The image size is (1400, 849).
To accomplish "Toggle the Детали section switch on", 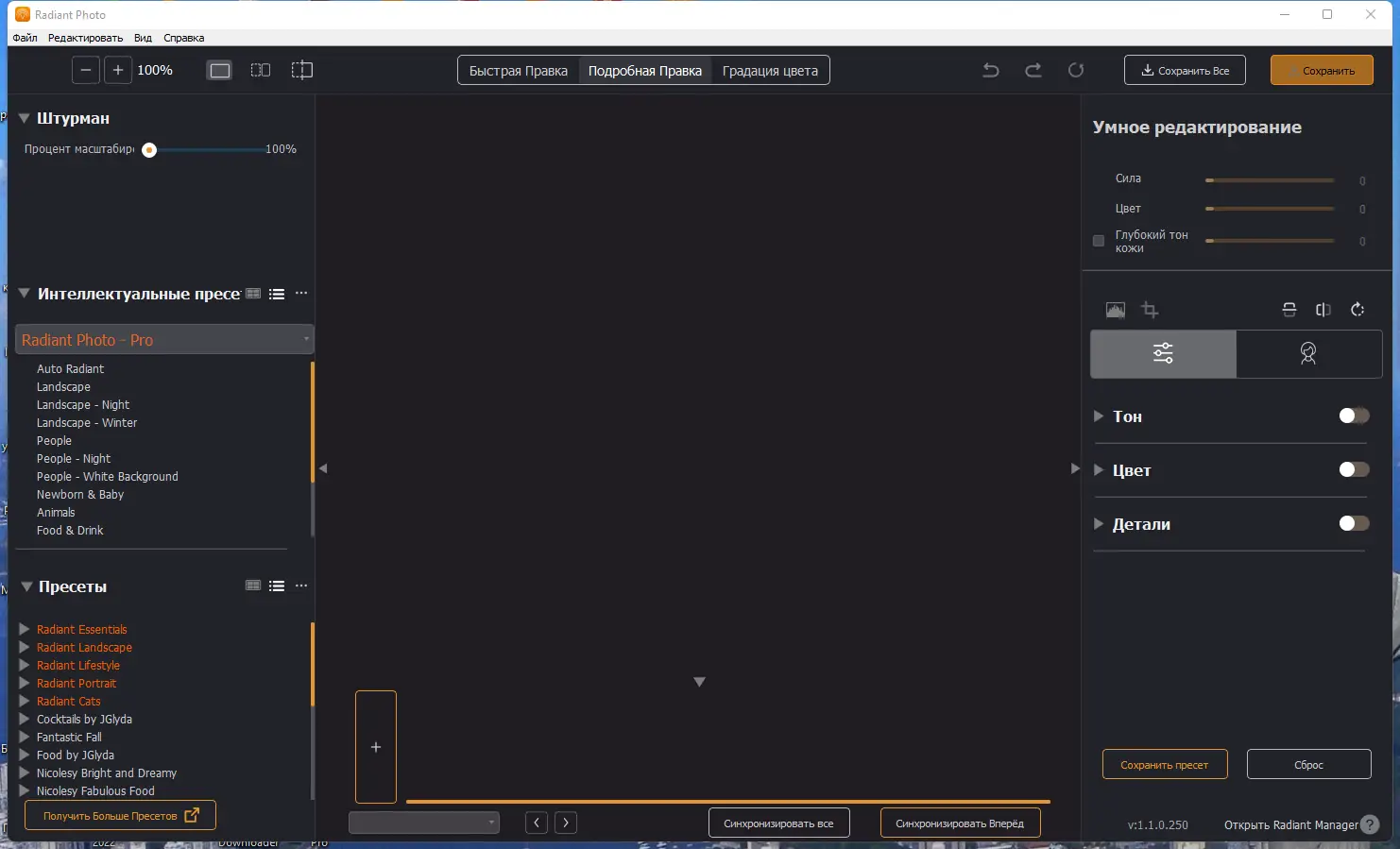I will point(1354,523).
